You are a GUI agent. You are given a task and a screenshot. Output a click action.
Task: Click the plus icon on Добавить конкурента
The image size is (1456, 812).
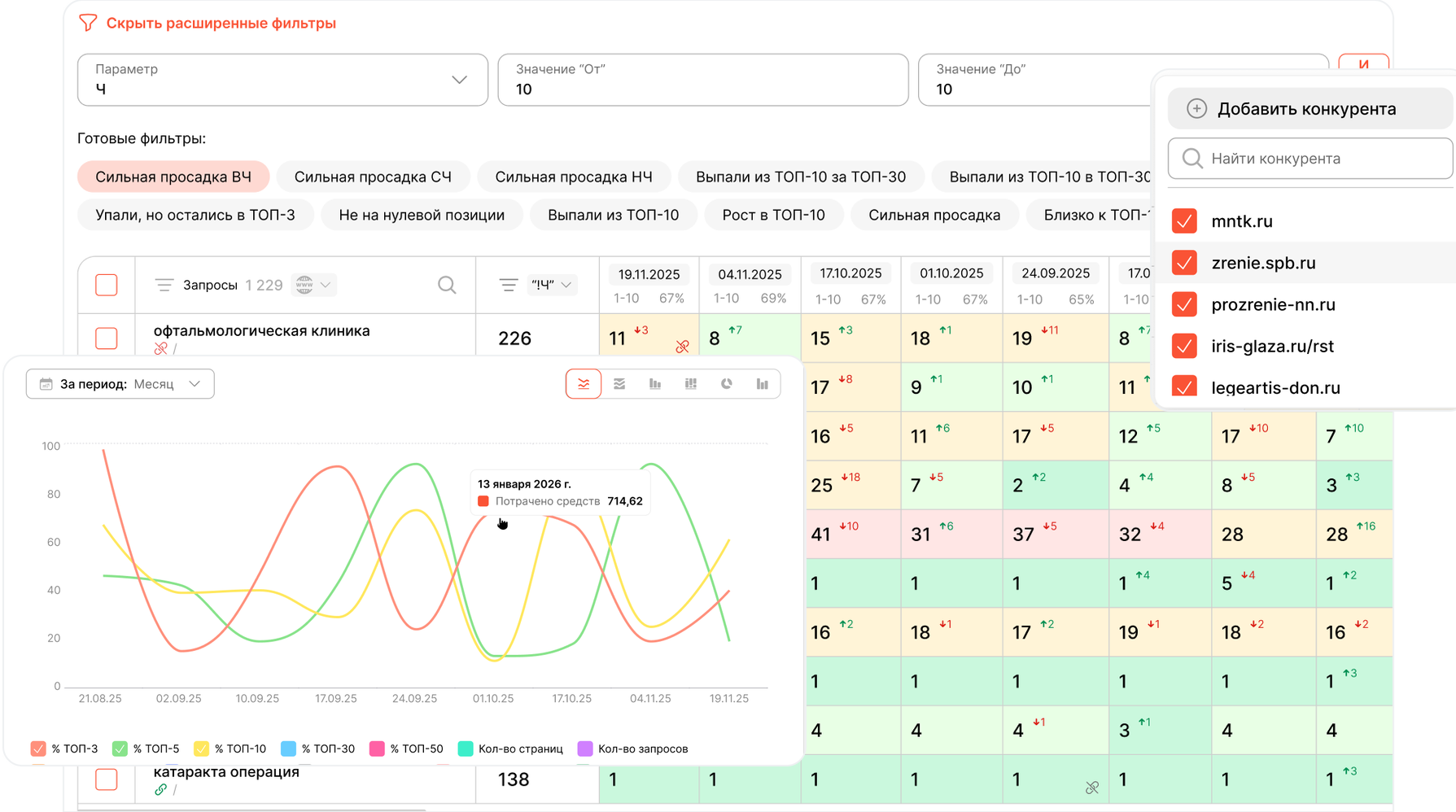pyautogui.click(x=1196, y=108)
